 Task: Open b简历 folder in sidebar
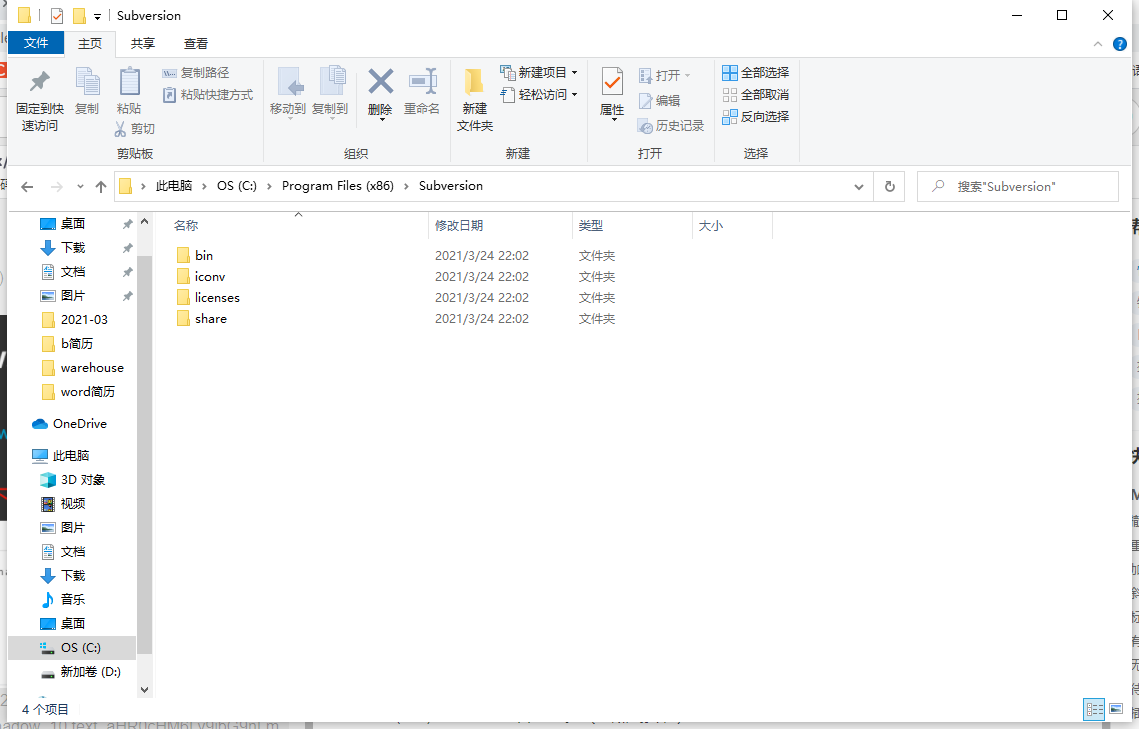click(77, 343)
